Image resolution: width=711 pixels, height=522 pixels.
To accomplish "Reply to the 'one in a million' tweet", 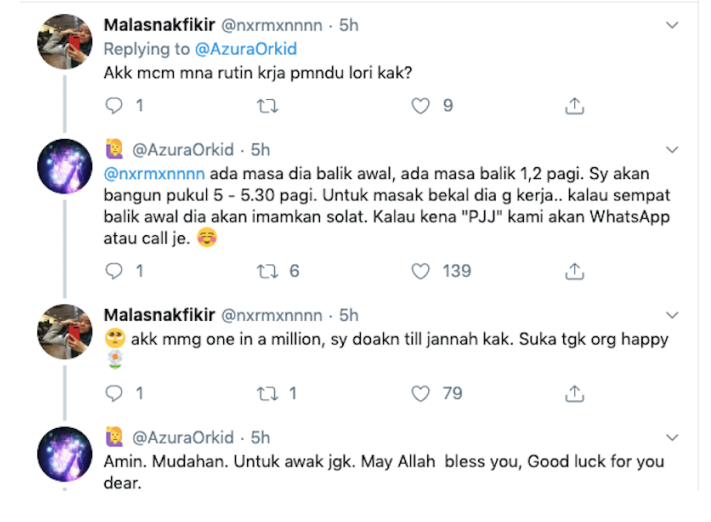I will pyautogui.click(x=114, y=393).
